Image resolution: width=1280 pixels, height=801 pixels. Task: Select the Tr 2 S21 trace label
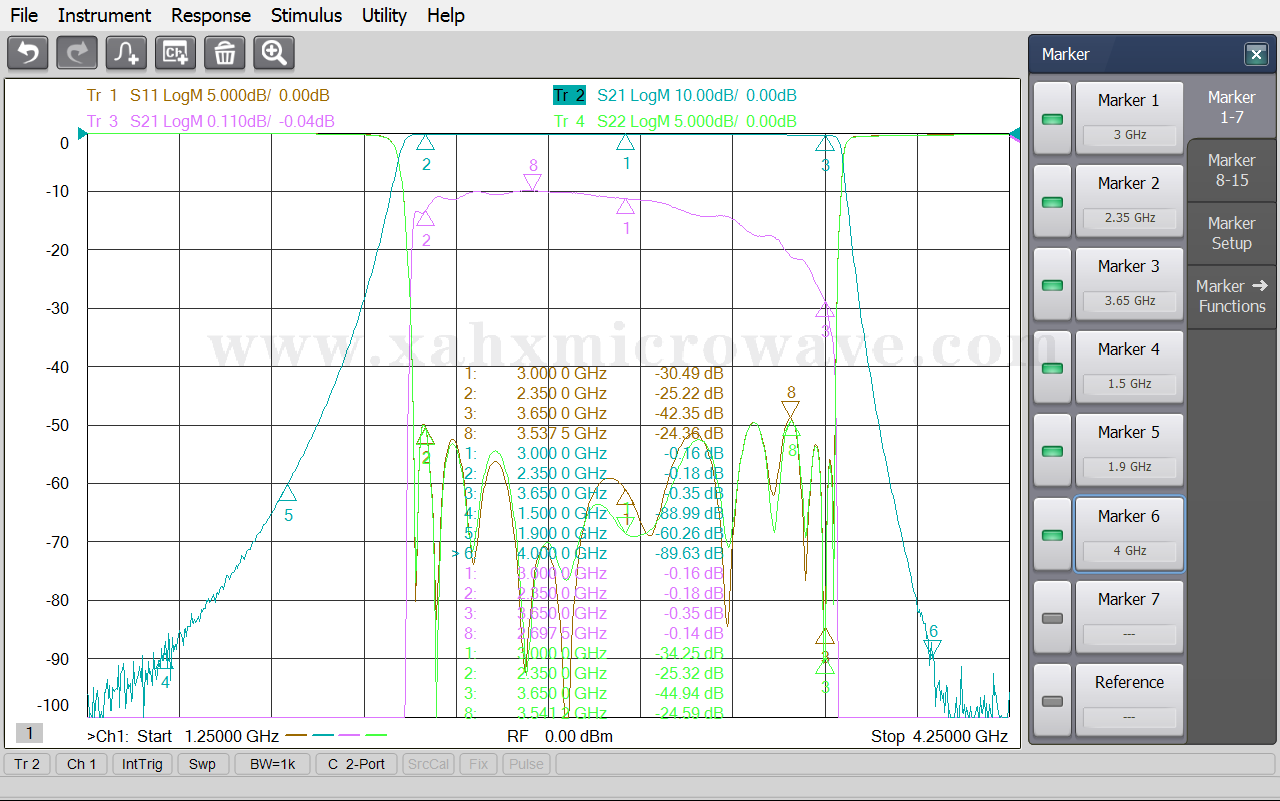coord(570,96)
